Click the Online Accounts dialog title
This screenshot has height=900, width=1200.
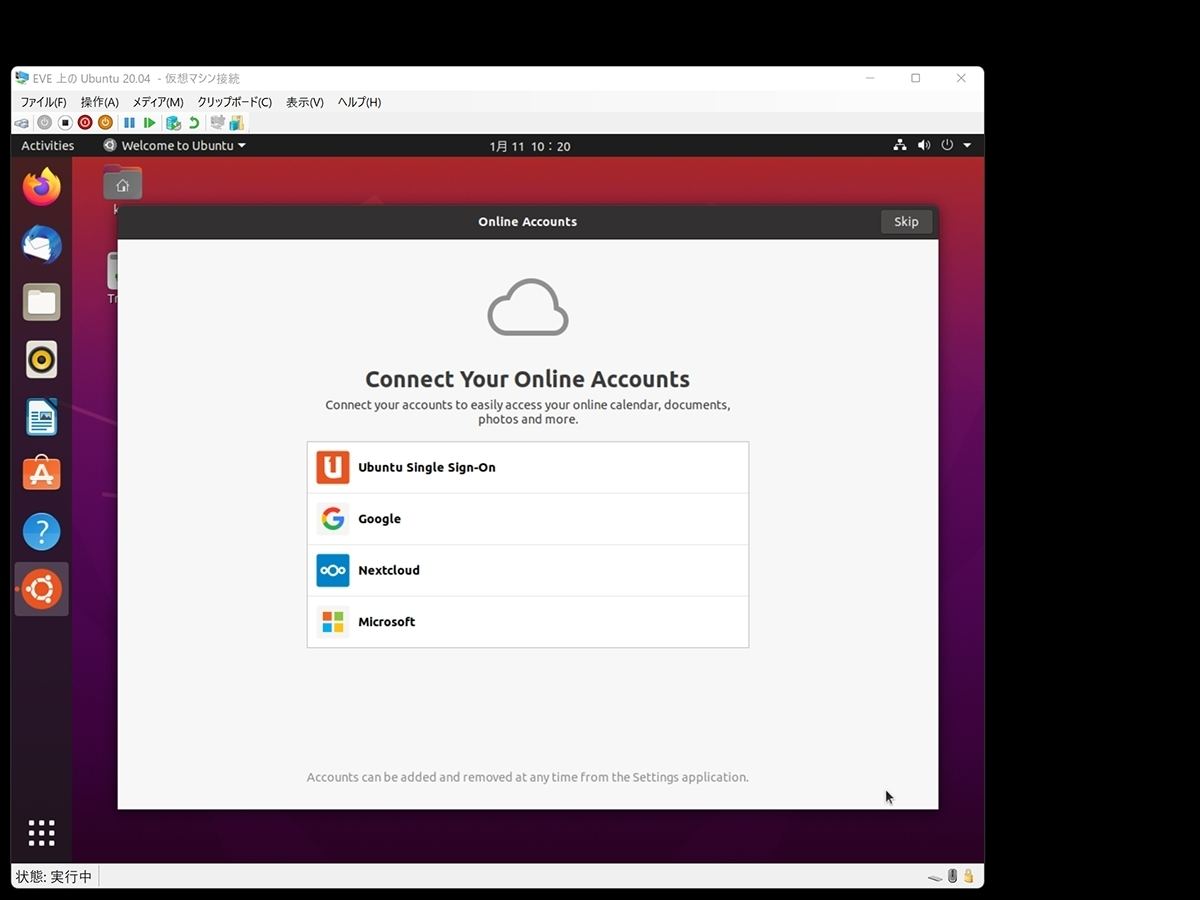528,222
